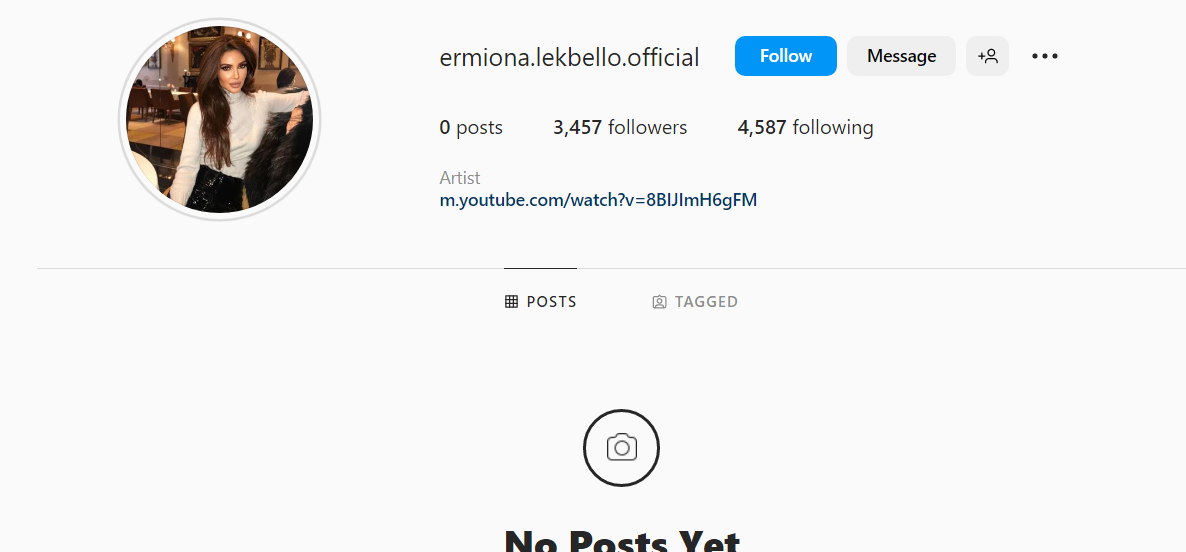The height and width of the screenshot is (552, 1186).
Task: Switch to the TAGGED tab
Action: click(x=695, y=302)
